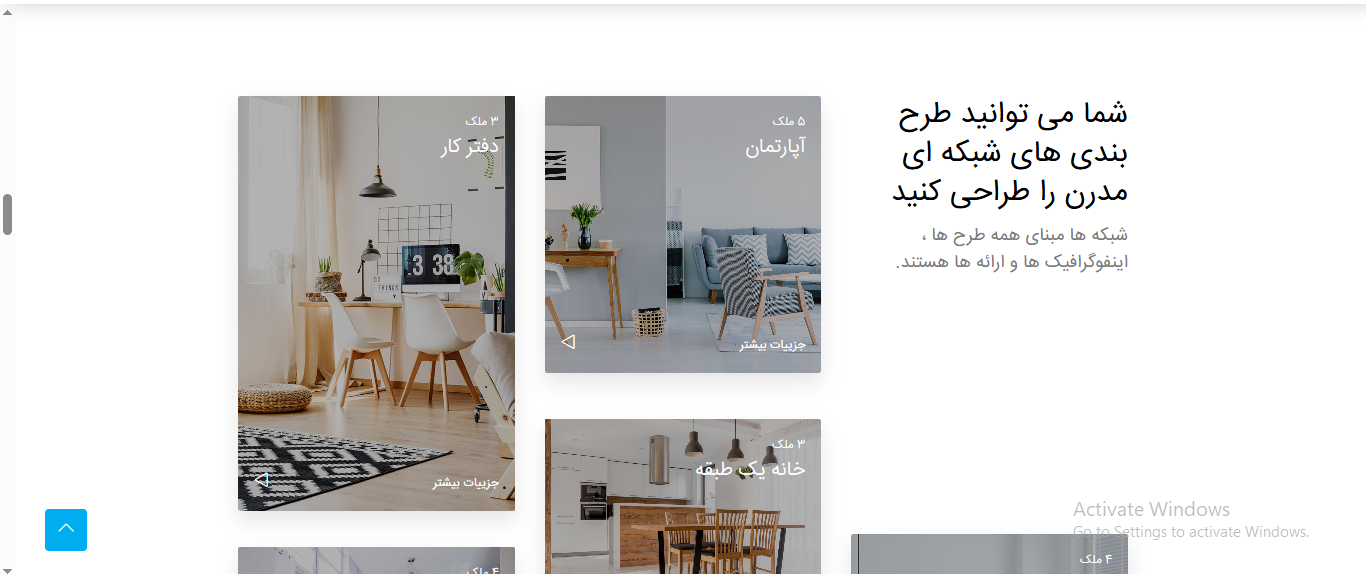This screenshot has width=1366, height=574.
Task: Open جزییات بیشتر link on دفتر کار card
Action: point(465,483)
